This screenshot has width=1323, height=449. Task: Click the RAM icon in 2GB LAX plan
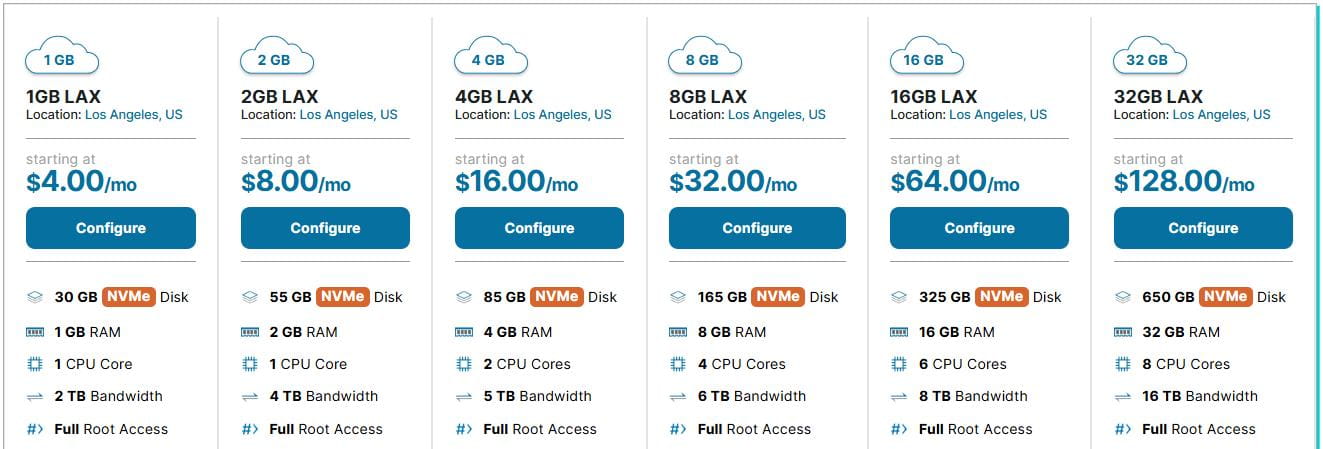[x=250, y=332]
